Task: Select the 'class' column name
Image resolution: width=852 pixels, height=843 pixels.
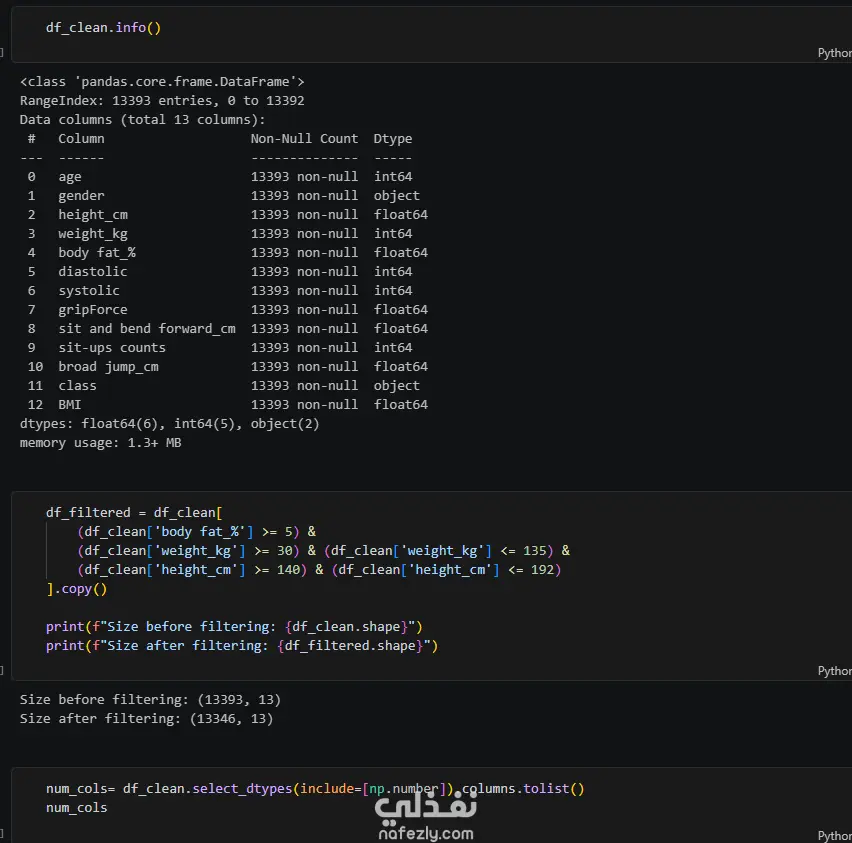Action: tap(77, 386)
